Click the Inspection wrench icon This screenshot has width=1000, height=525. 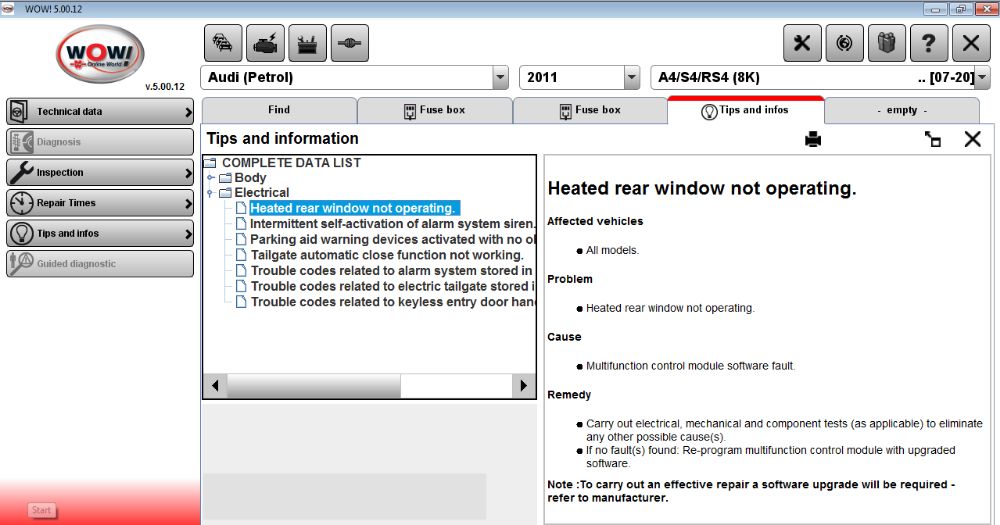(21, 172)
